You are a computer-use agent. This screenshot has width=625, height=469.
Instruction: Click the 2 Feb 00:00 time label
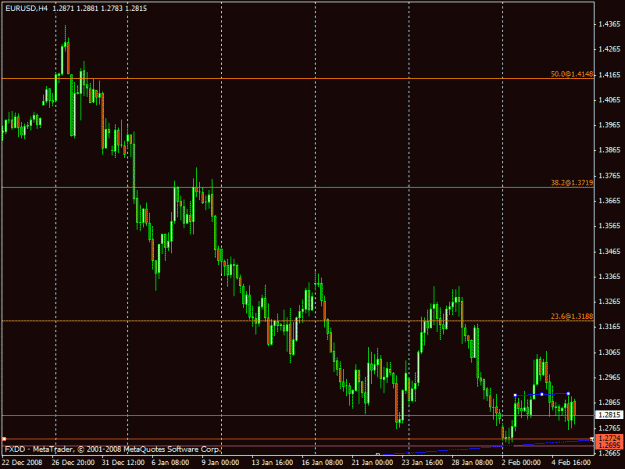pyautogui.click(x=521, y=462)
